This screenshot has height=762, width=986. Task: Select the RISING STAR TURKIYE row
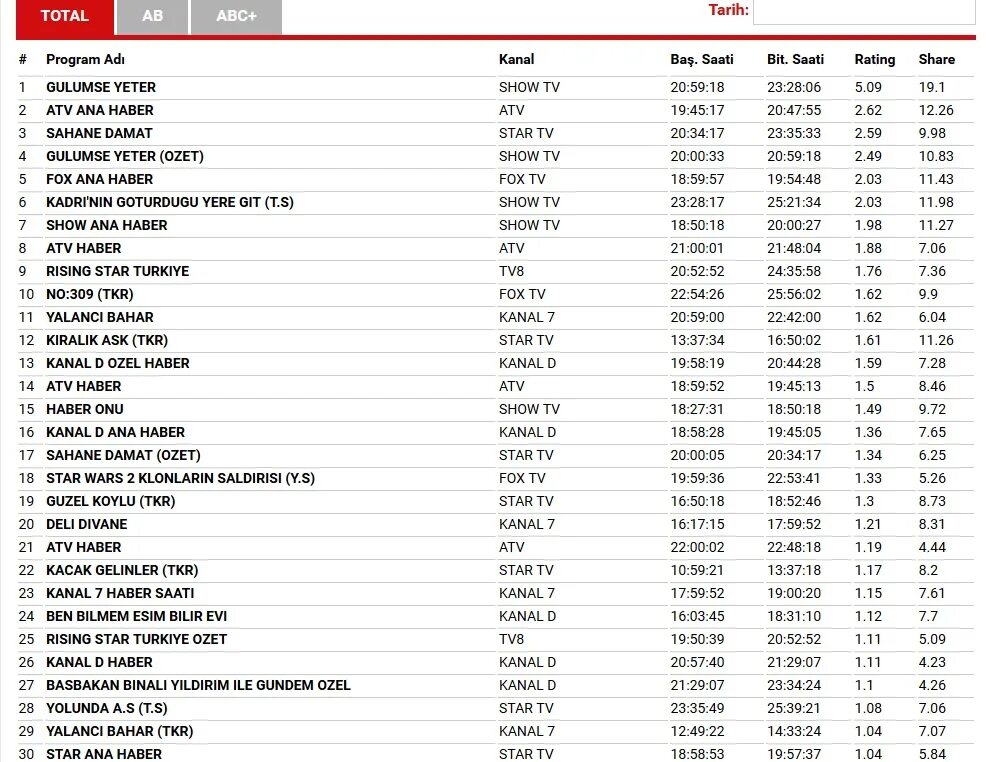pyautogui.click(x=116, y=271)
